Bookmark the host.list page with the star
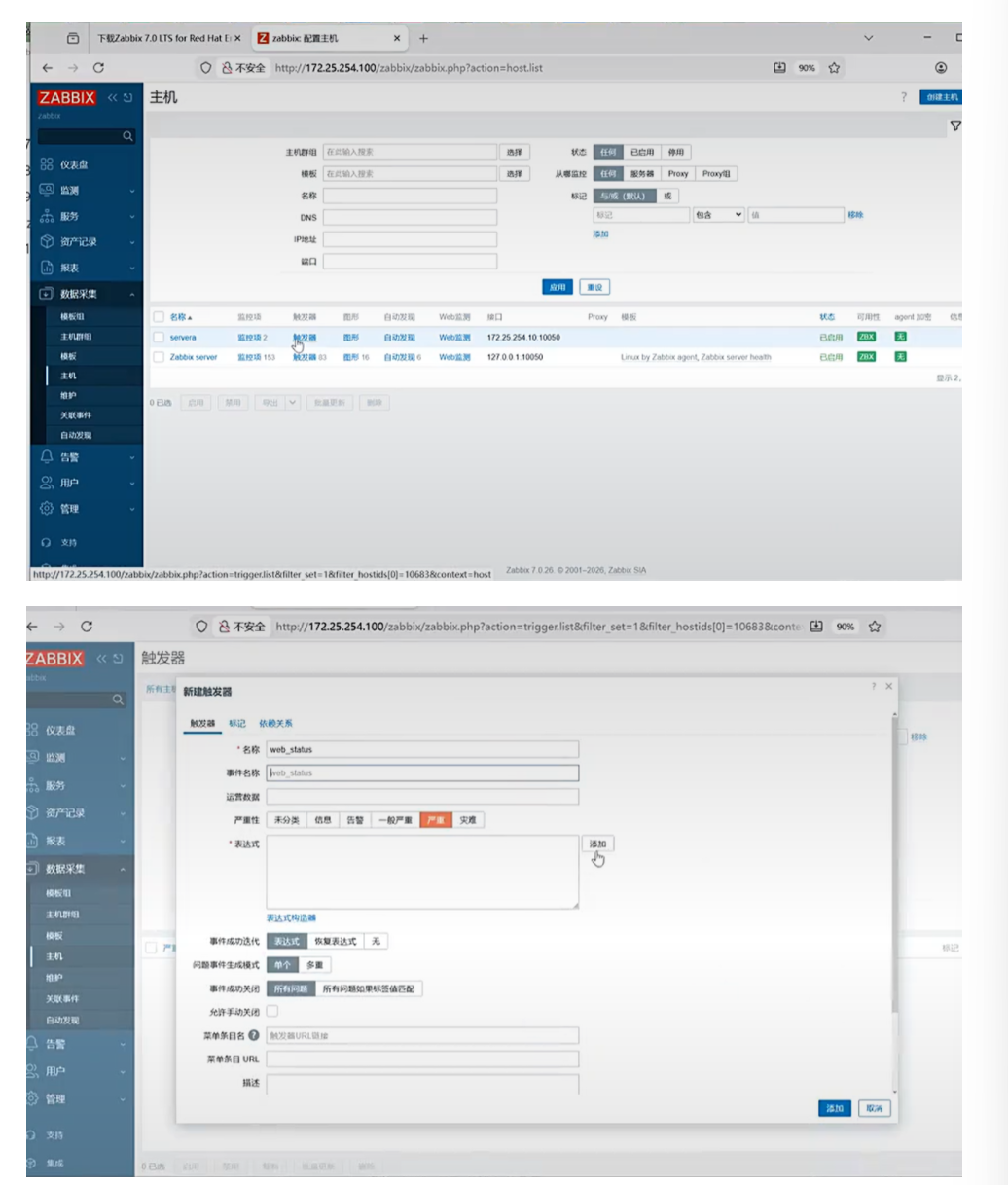The image size is (1008, 1185). (x=834, y=68)
